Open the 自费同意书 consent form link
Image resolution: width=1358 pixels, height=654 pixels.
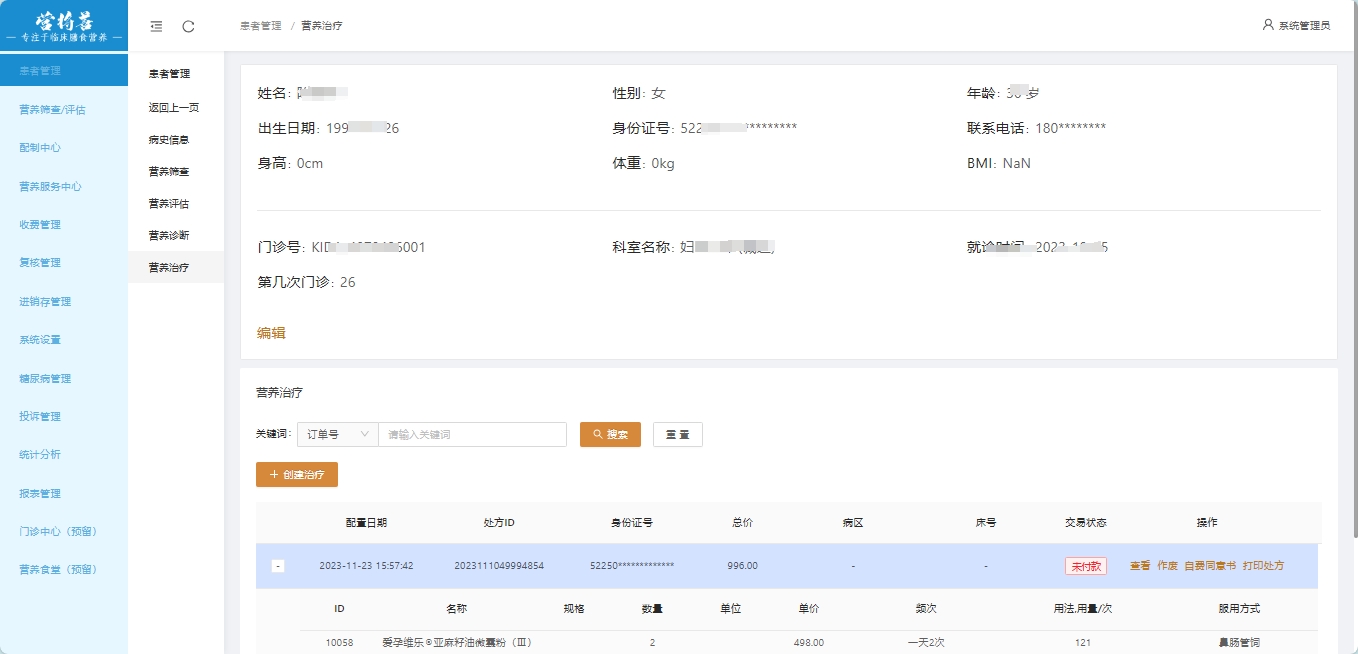[1210, 566]
